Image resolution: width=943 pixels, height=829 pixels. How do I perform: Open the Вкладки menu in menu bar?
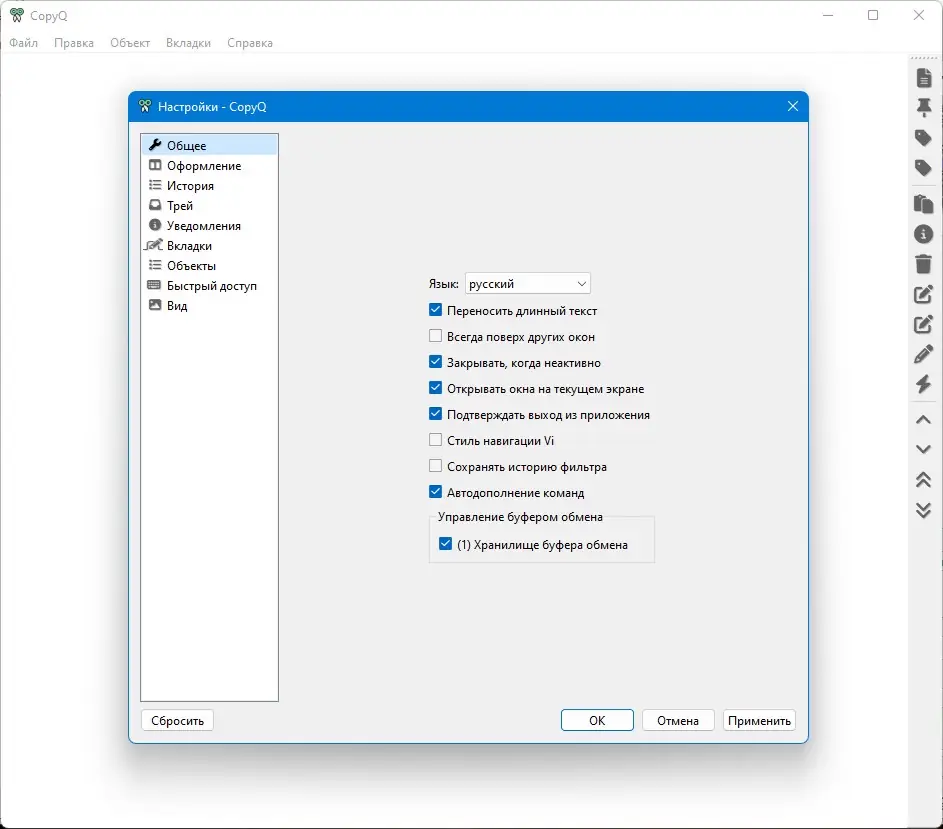click(x=188, y=43)
